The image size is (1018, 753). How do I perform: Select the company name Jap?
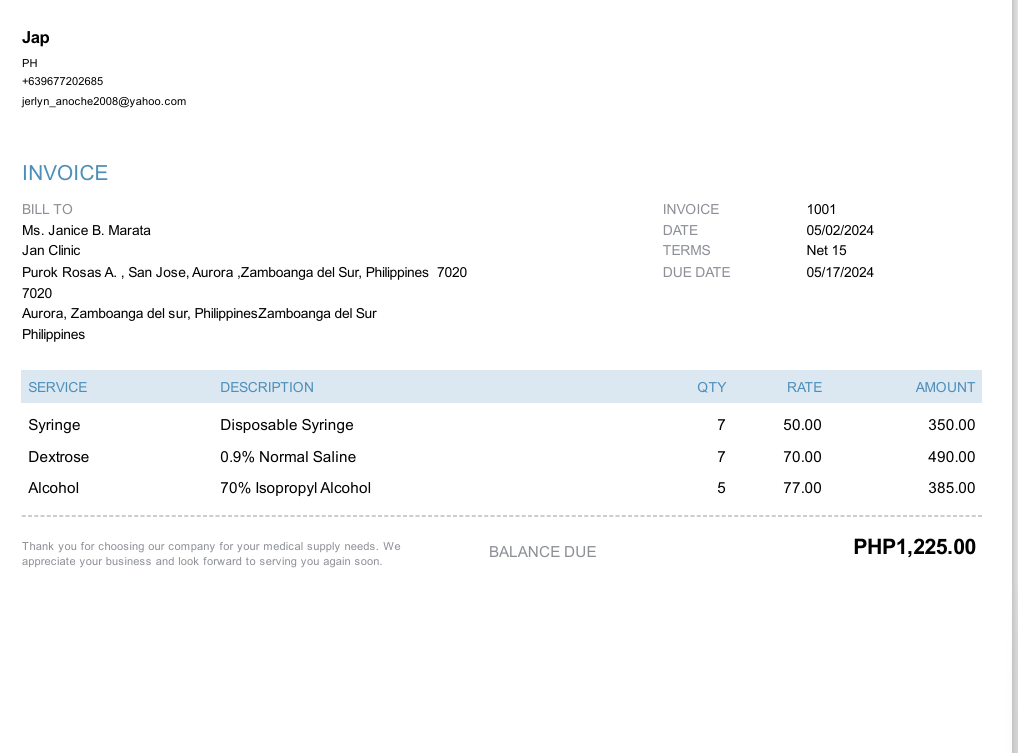[x=36, y=38]
